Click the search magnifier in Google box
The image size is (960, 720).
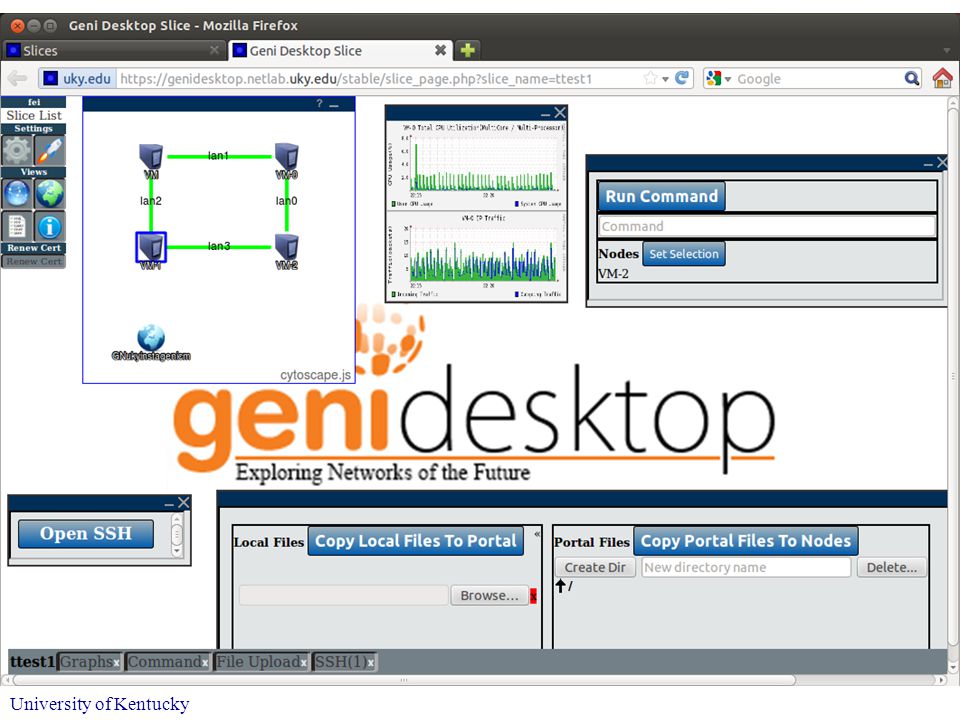(x=912, y=78)
